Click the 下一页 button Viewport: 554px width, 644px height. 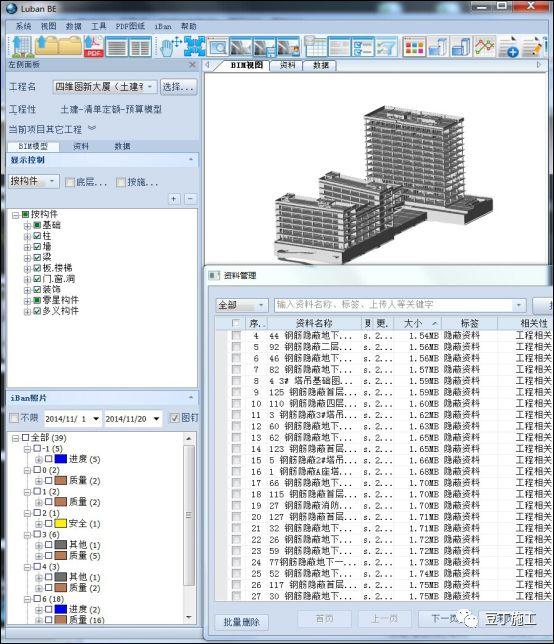[x=445, y=618]
